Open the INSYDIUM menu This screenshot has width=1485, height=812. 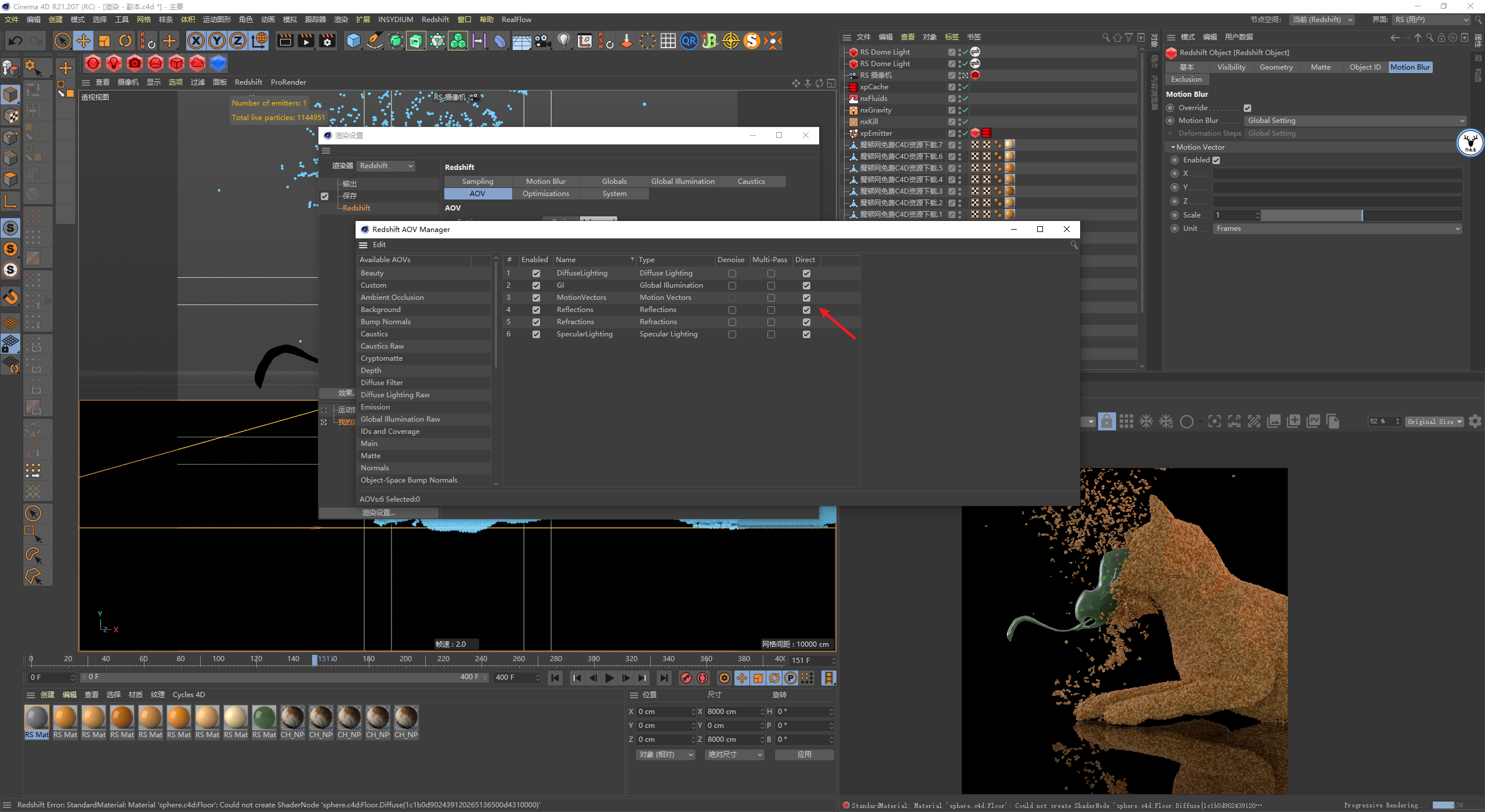click(395, 20)
